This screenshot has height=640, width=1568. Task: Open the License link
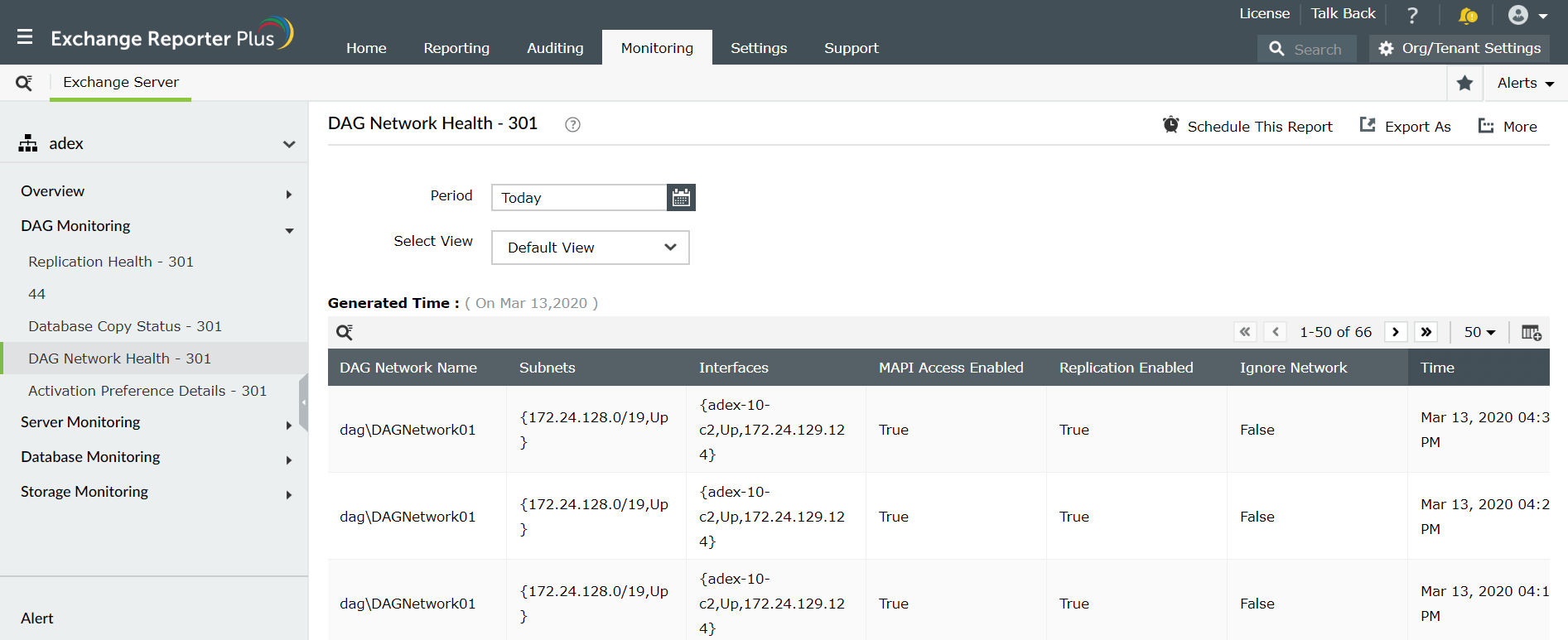(x=1264, y=13)
